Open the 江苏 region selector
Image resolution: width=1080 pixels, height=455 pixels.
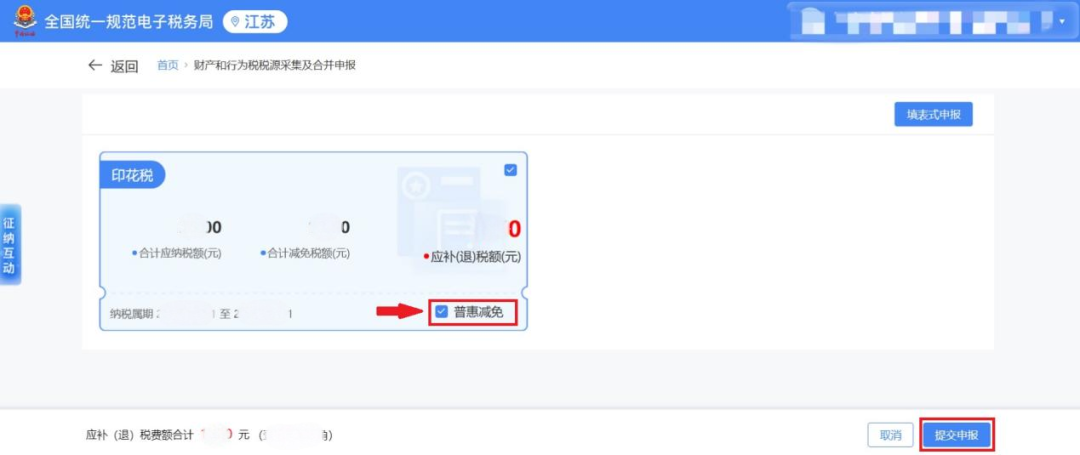click(x=255, y=22)
